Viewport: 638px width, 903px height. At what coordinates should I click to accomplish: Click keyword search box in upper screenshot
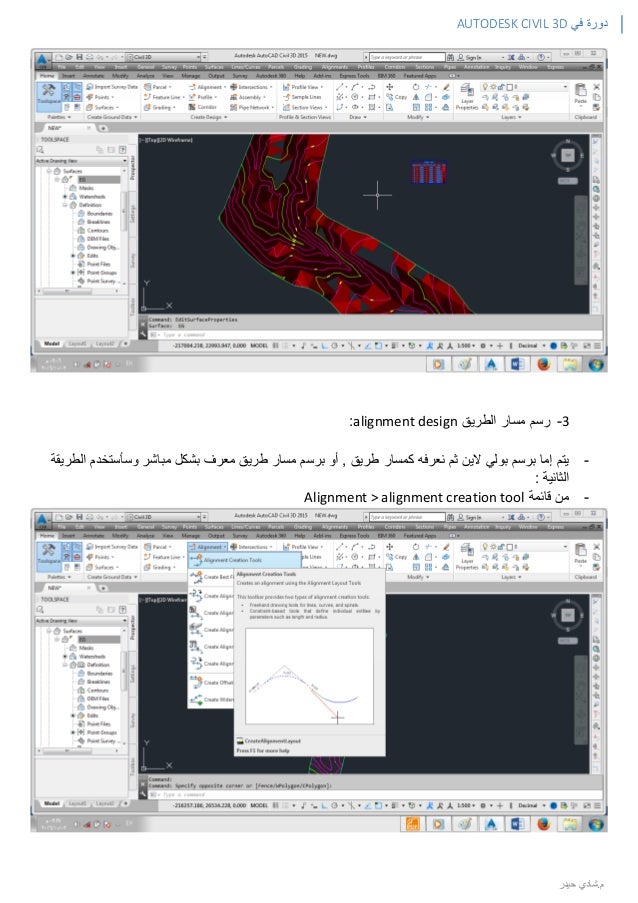pos(407,58)
